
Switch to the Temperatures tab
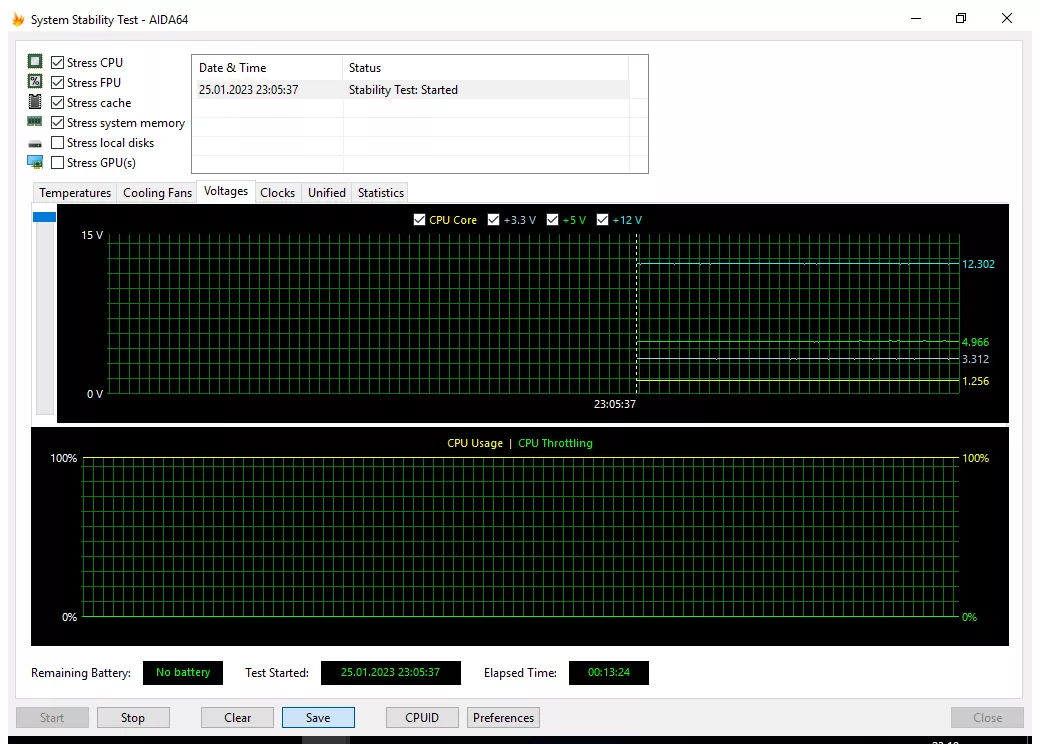pos(75,192)
